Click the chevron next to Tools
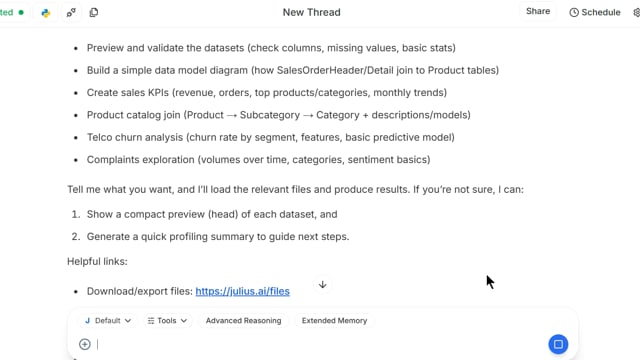The width and height of the screenshot is (640, 360). [x=184, y=320]
